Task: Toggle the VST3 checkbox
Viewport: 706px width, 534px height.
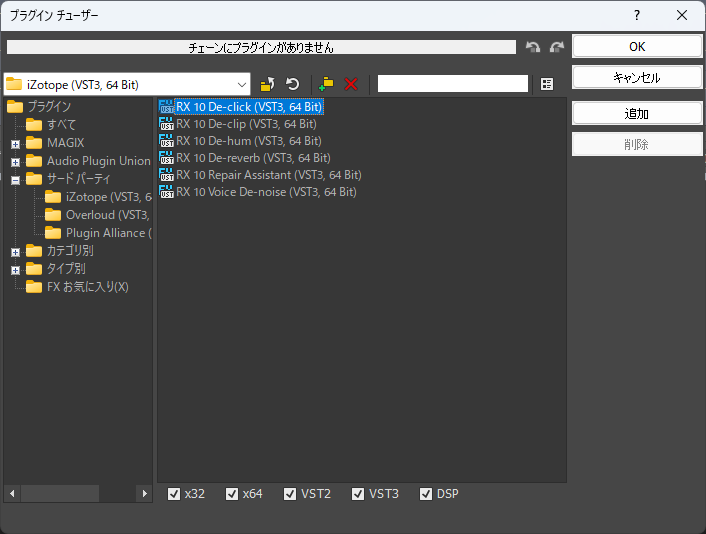Action: coord(358,494)
